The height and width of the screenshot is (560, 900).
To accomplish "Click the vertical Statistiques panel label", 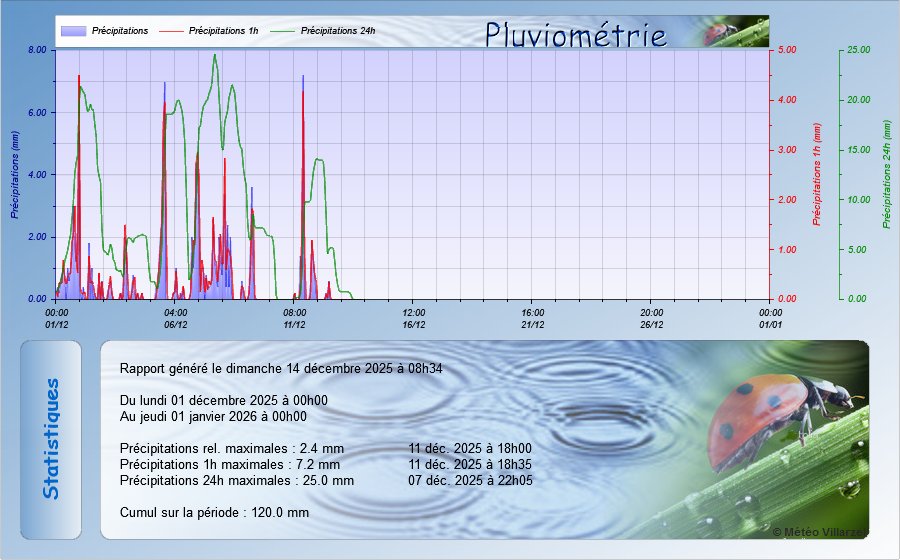I will pos(52,439).
